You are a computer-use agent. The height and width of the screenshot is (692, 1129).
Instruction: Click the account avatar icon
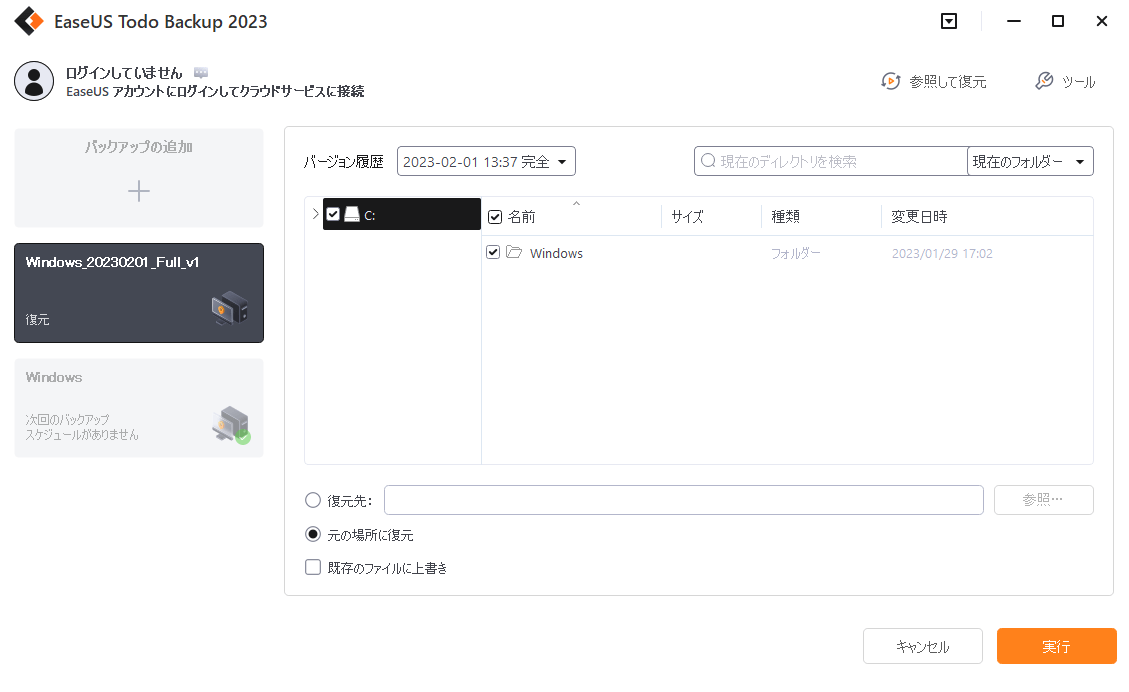click(34, 81)
